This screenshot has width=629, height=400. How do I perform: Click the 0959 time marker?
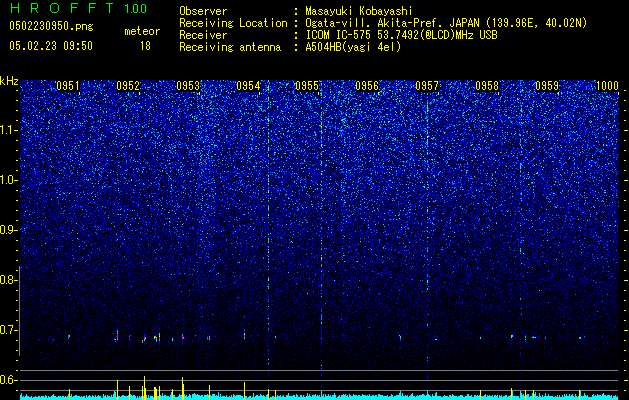pos(547,86)
